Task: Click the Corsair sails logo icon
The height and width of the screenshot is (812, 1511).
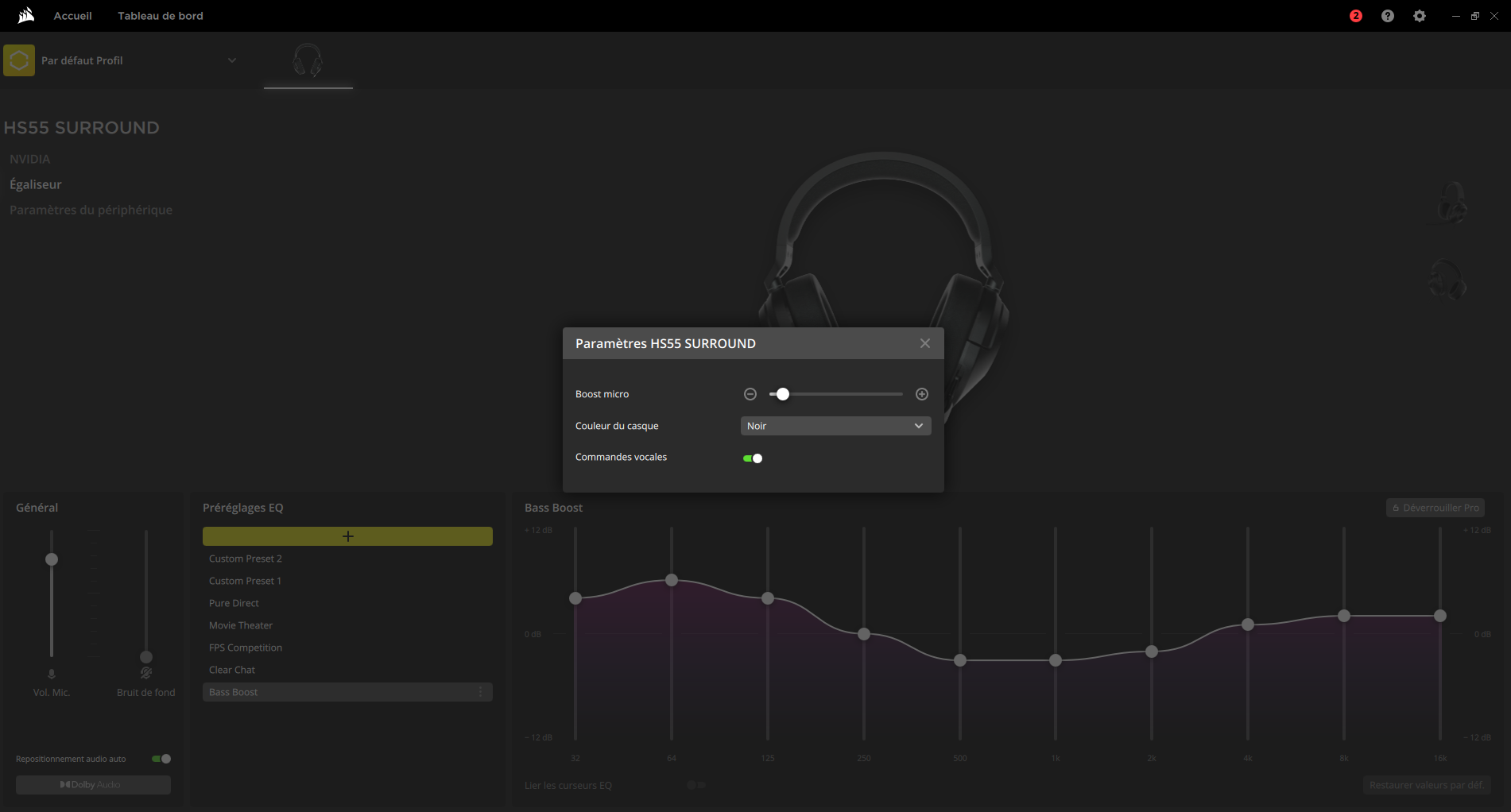Action: pos(26,15)
